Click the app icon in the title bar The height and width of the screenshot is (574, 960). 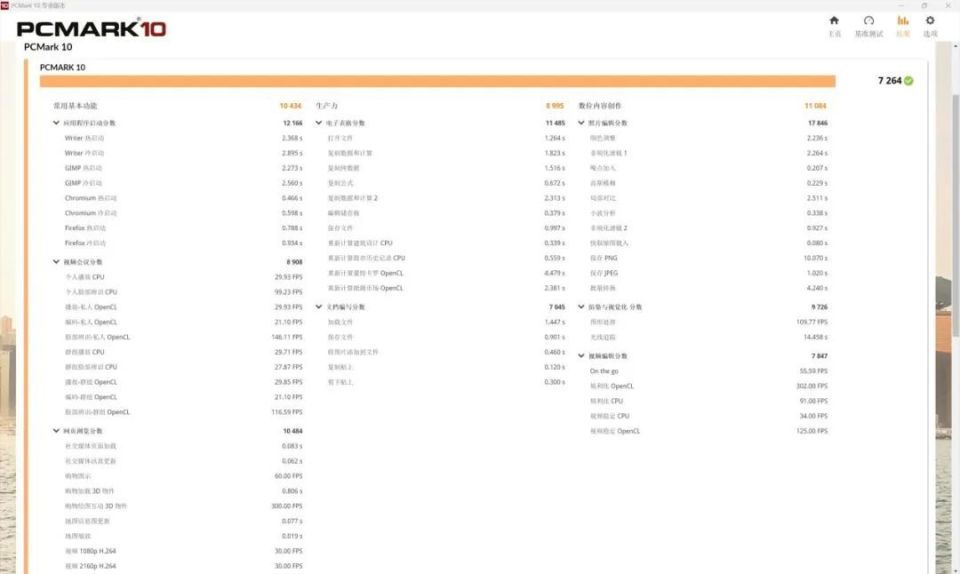[5, 5]
